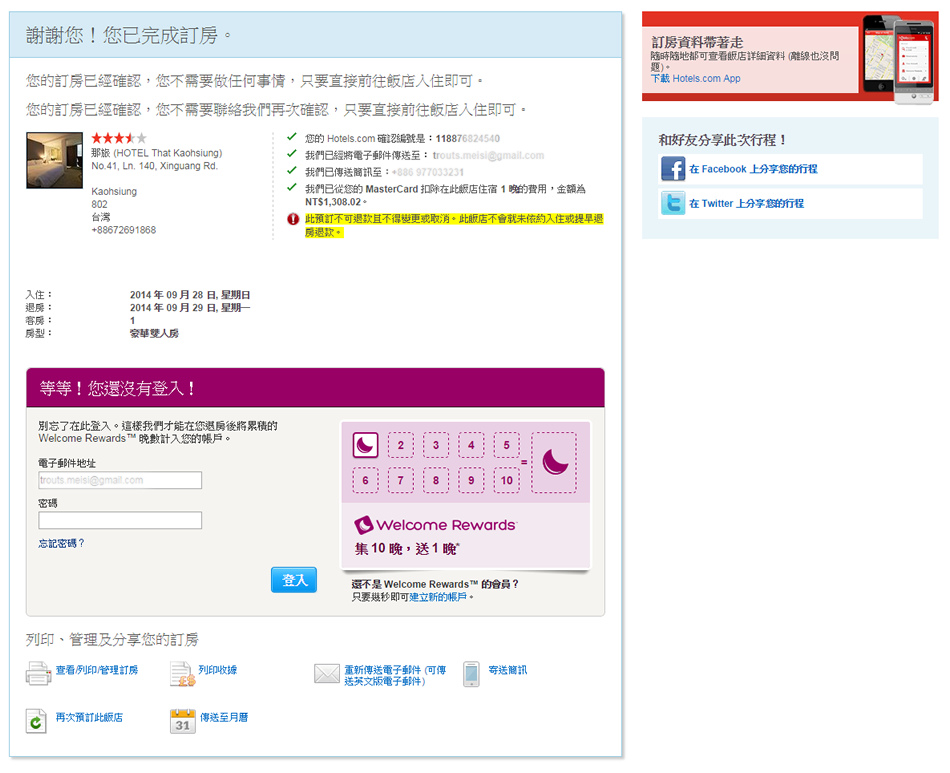Open the 列印收據 print receipt link
Image resolution: width=950 pixels, height=773 pixels.
(x=218, y=670)
